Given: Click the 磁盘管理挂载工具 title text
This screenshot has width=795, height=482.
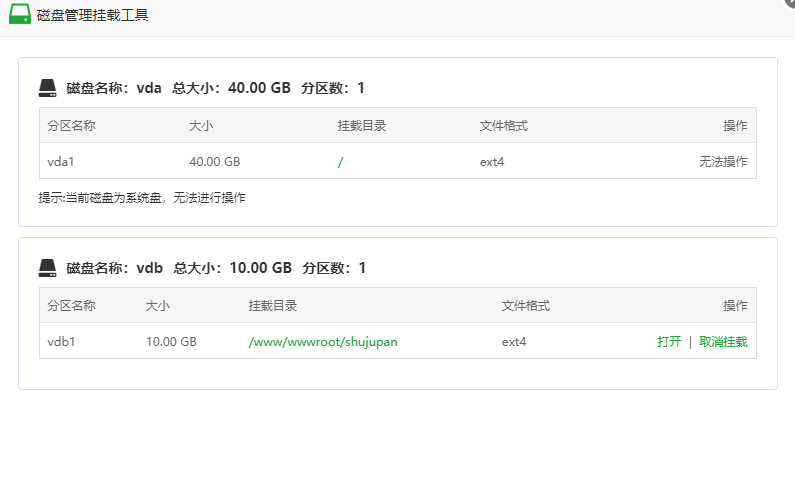Looking at the screenshot, I should pos(92,15).
